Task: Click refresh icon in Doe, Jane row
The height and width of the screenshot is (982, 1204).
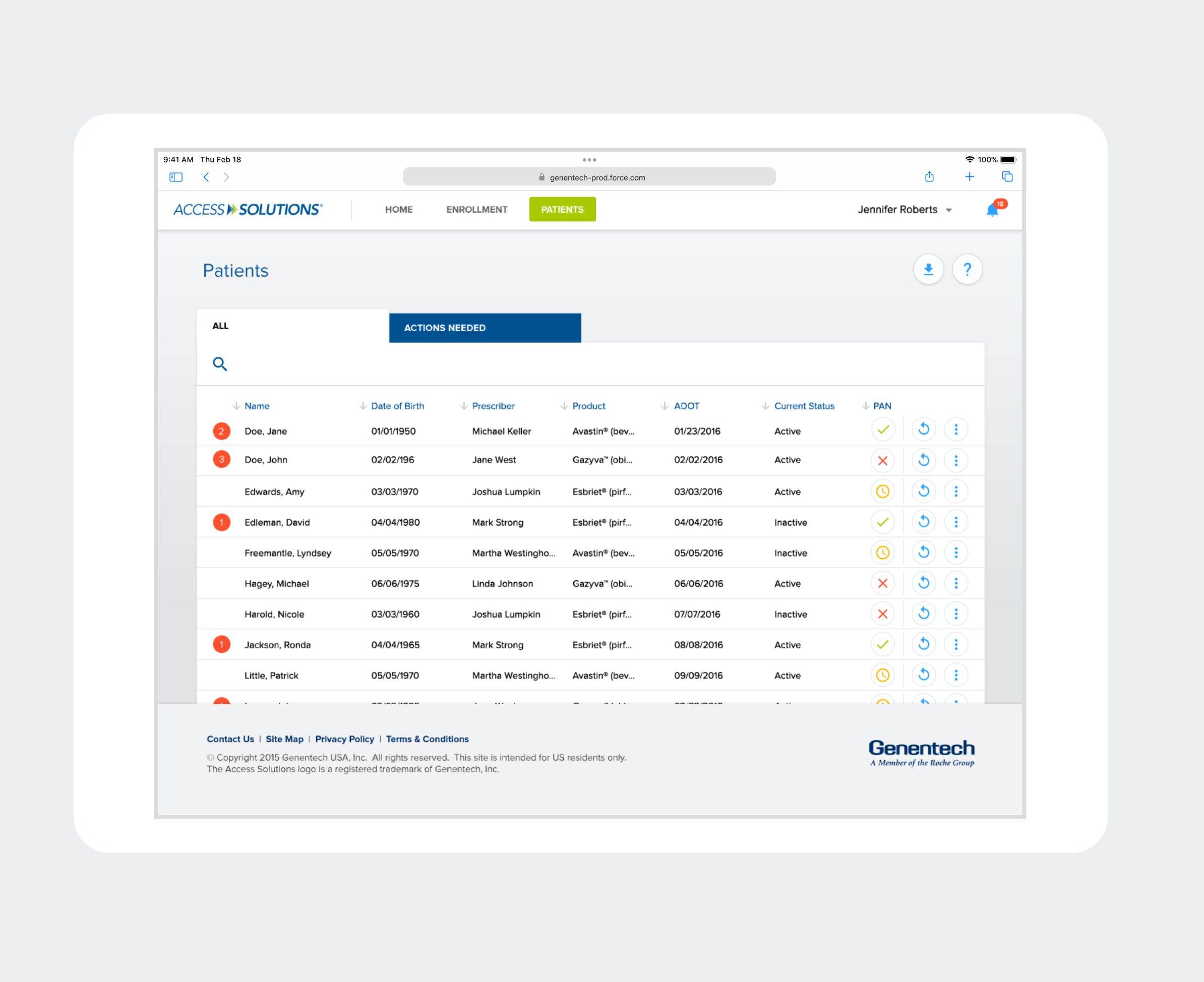Action: coord(923,429)
